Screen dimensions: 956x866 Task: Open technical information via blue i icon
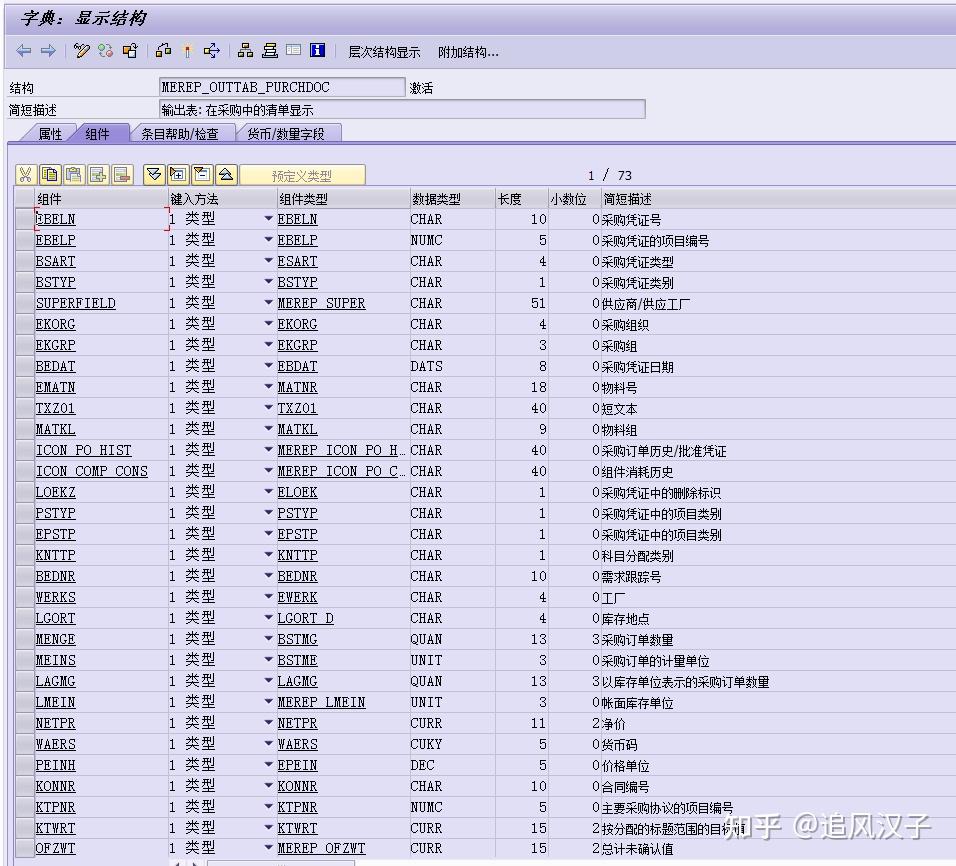pos(318,50)
